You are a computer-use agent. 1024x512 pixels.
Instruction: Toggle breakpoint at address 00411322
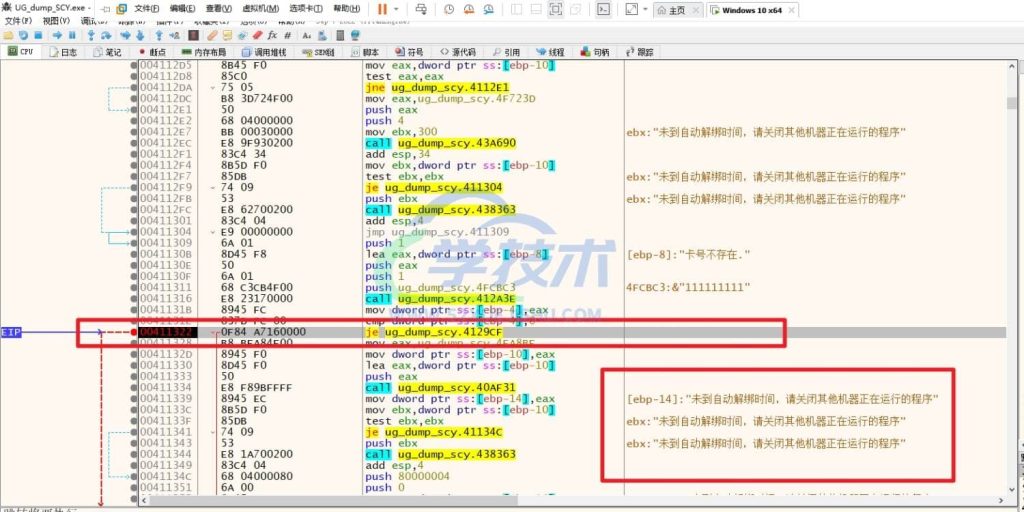click(x=132, y=331)
